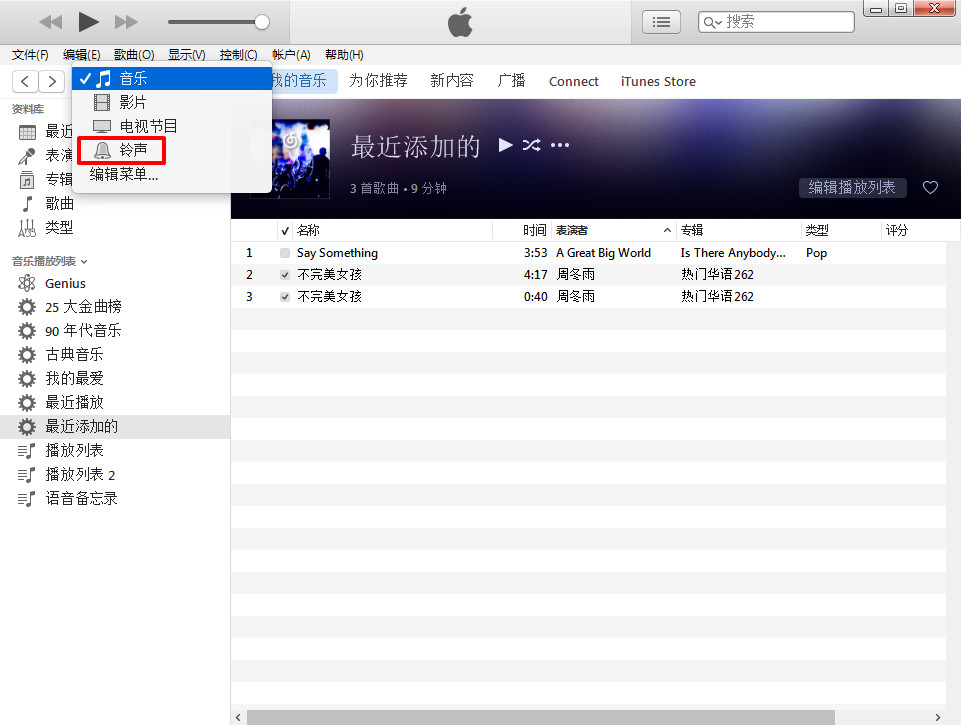The height and width of the screenshot is (725, 961).
Task: Click the horizontal scrollbar right arrow
Action: pyautogui.click(x=937, y=717)
